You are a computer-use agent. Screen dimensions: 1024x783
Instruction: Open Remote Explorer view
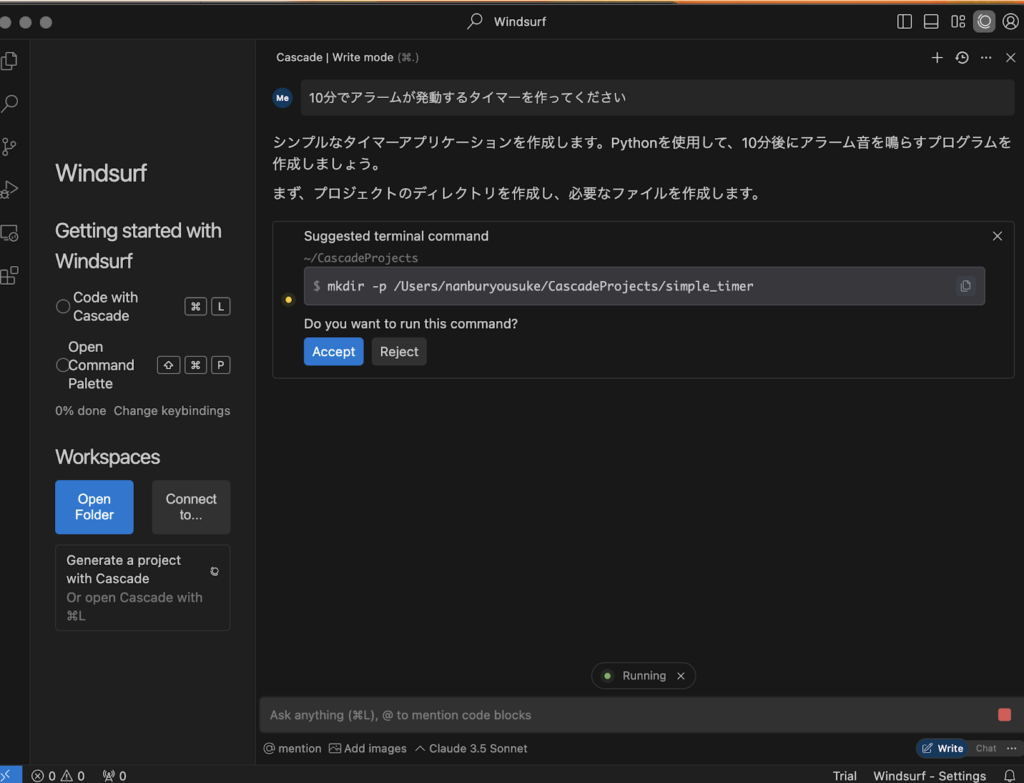(9, 232)
